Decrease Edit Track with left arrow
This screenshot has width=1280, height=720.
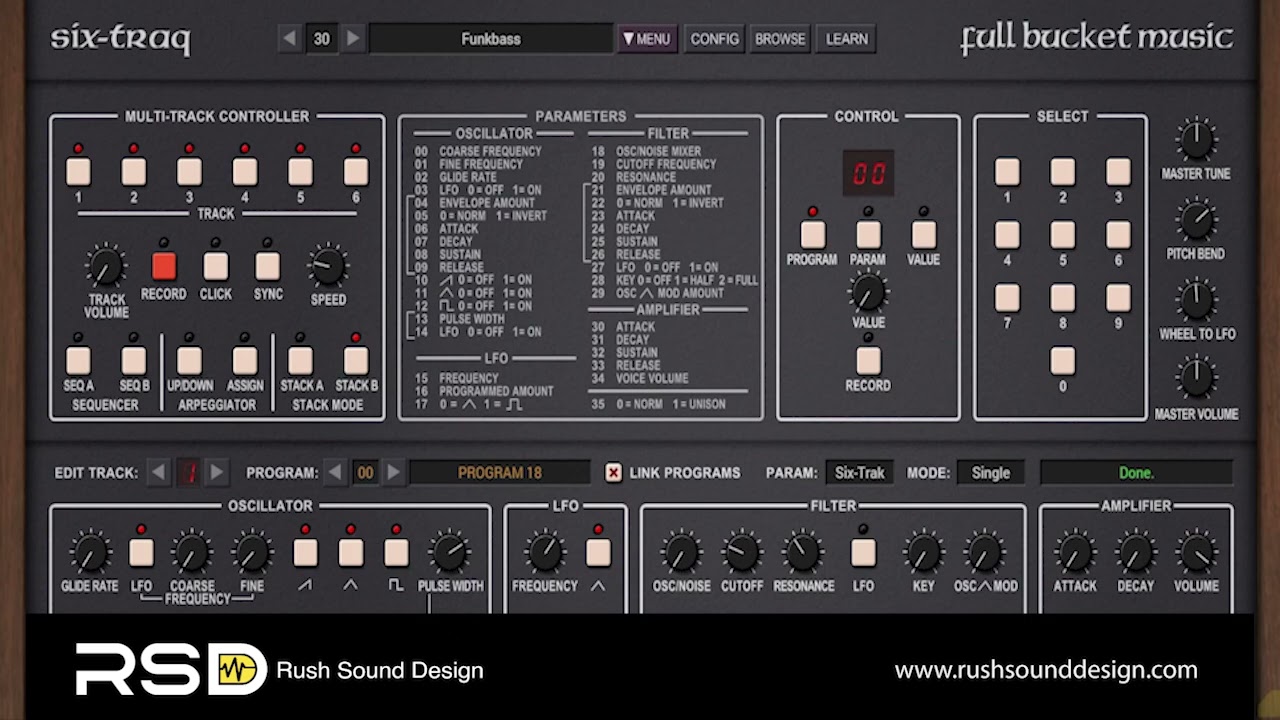click(158, 472)
